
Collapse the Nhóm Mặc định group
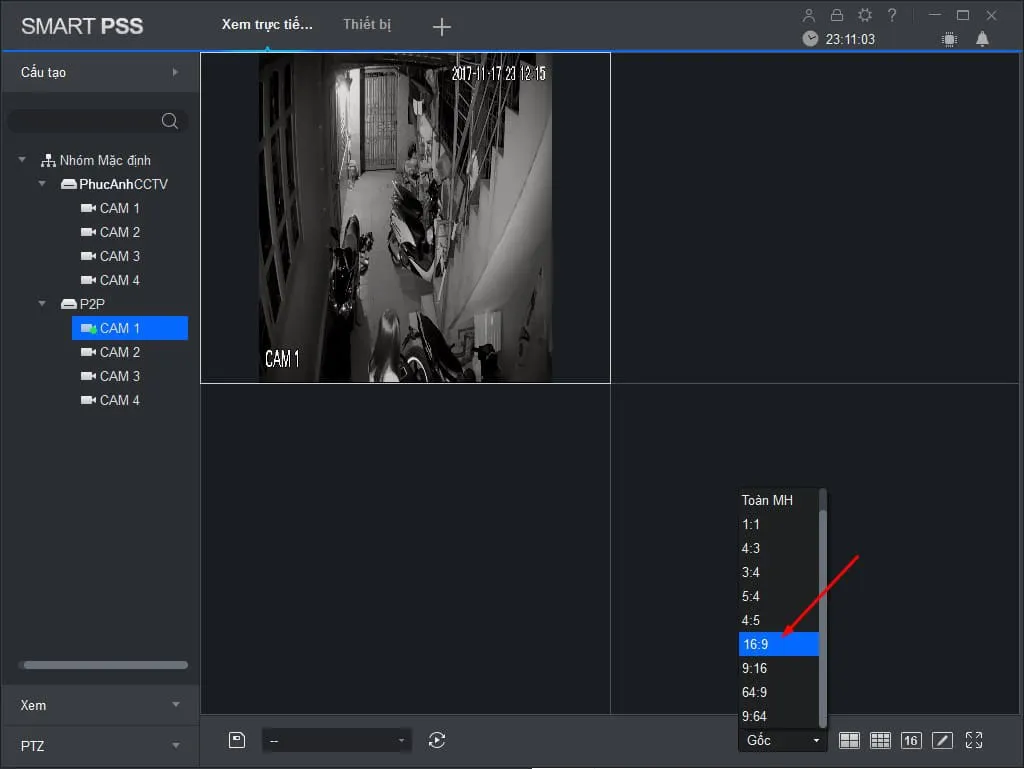pos(22,160)
